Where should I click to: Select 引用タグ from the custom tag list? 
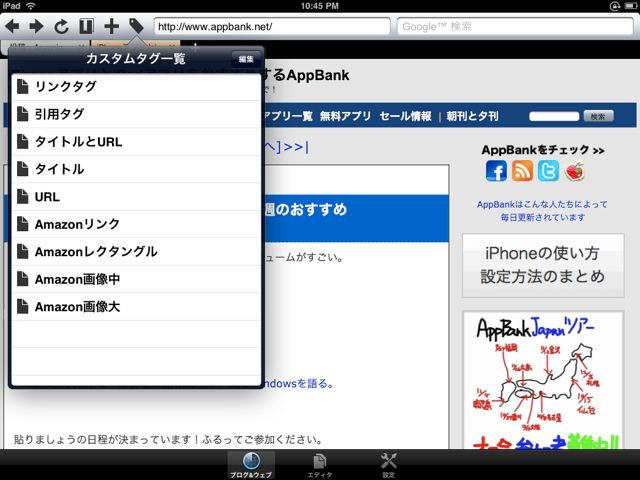pyautogui.click(x=136, y=114)
